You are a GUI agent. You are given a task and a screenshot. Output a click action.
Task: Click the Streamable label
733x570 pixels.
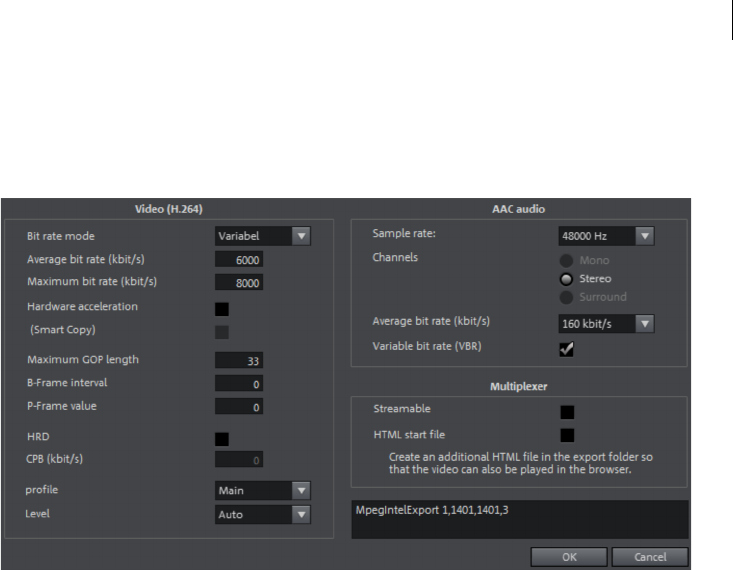(402, 409)
